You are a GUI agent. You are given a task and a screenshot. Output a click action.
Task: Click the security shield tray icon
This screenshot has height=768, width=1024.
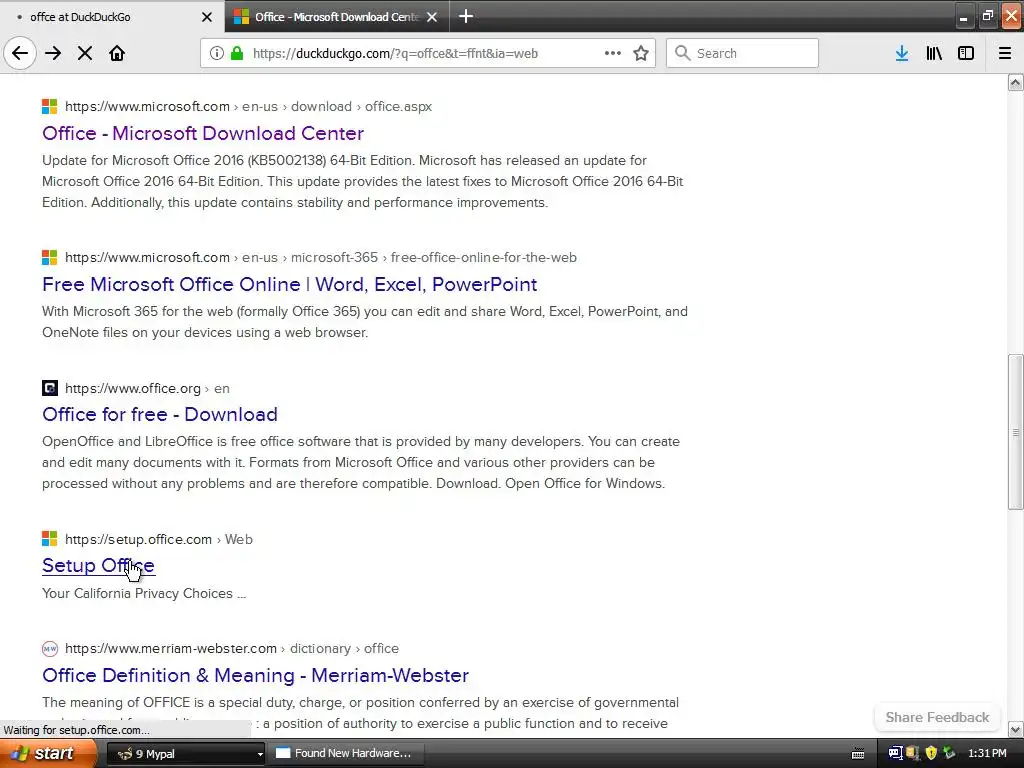click(x=931, y=754)
